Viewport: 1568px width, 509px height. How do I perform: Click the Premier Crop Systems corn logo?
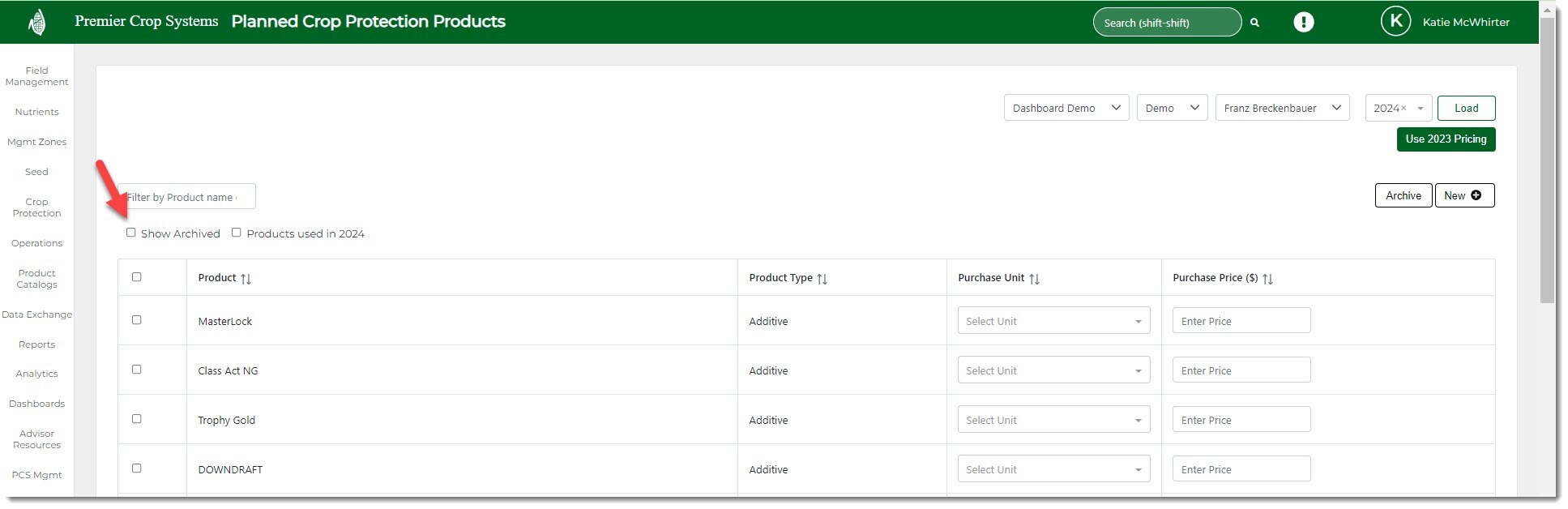[x=36, y=22]
